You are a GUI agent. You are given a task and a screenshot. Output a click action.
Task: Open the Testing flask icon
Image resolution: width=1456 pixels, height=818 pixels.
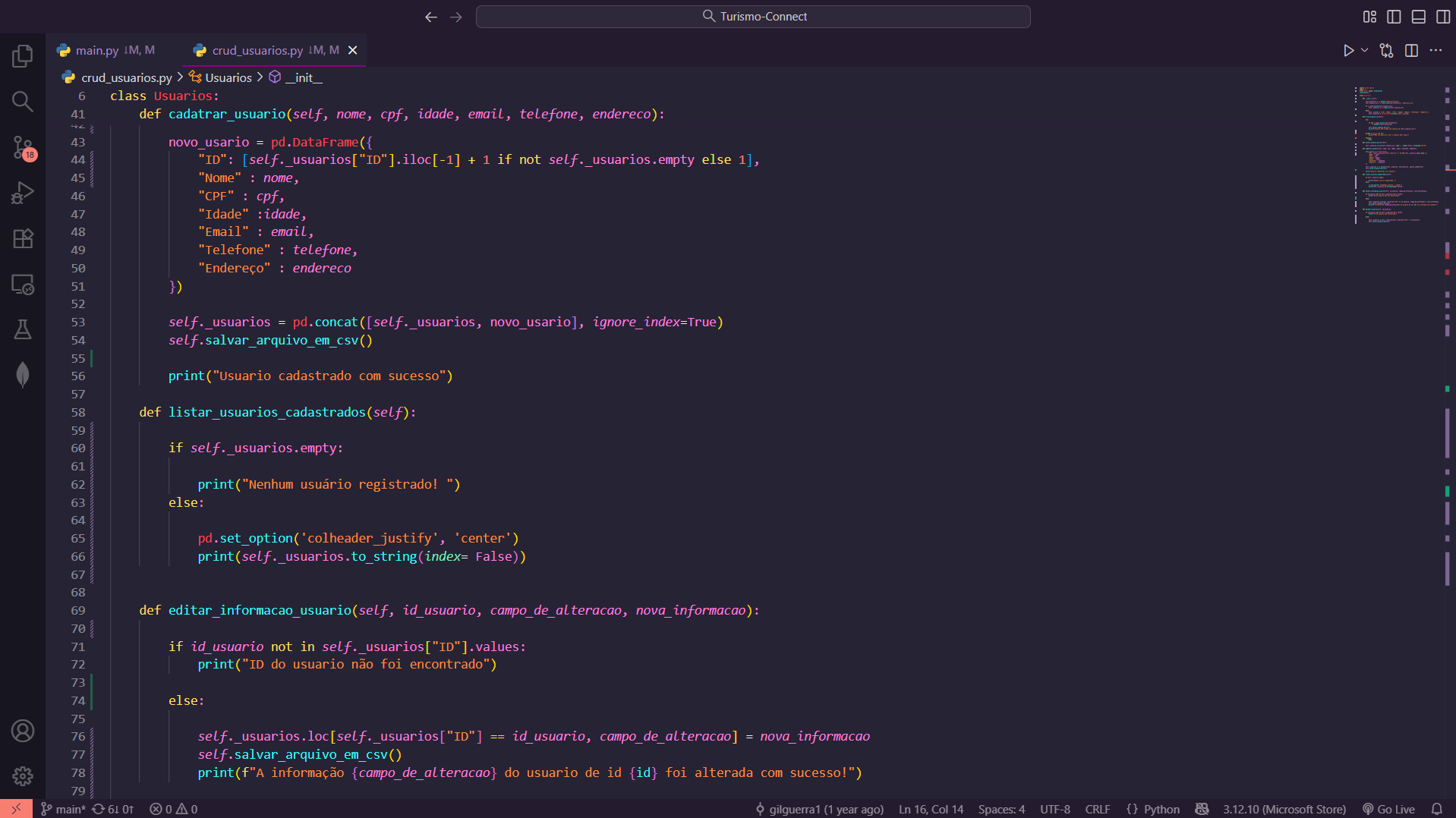(x=23, y=329)
